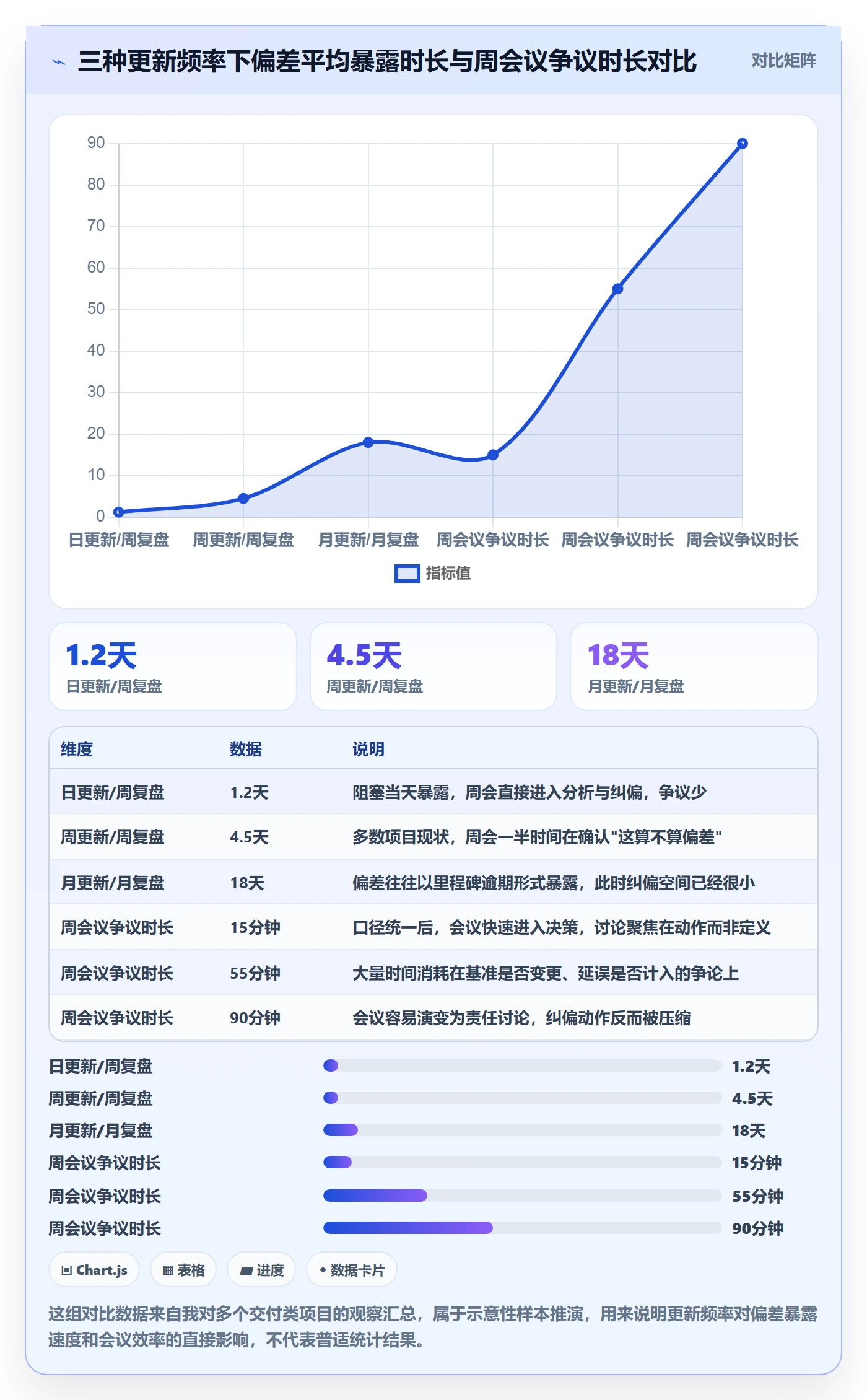Click the 数据 table column header

246,749
